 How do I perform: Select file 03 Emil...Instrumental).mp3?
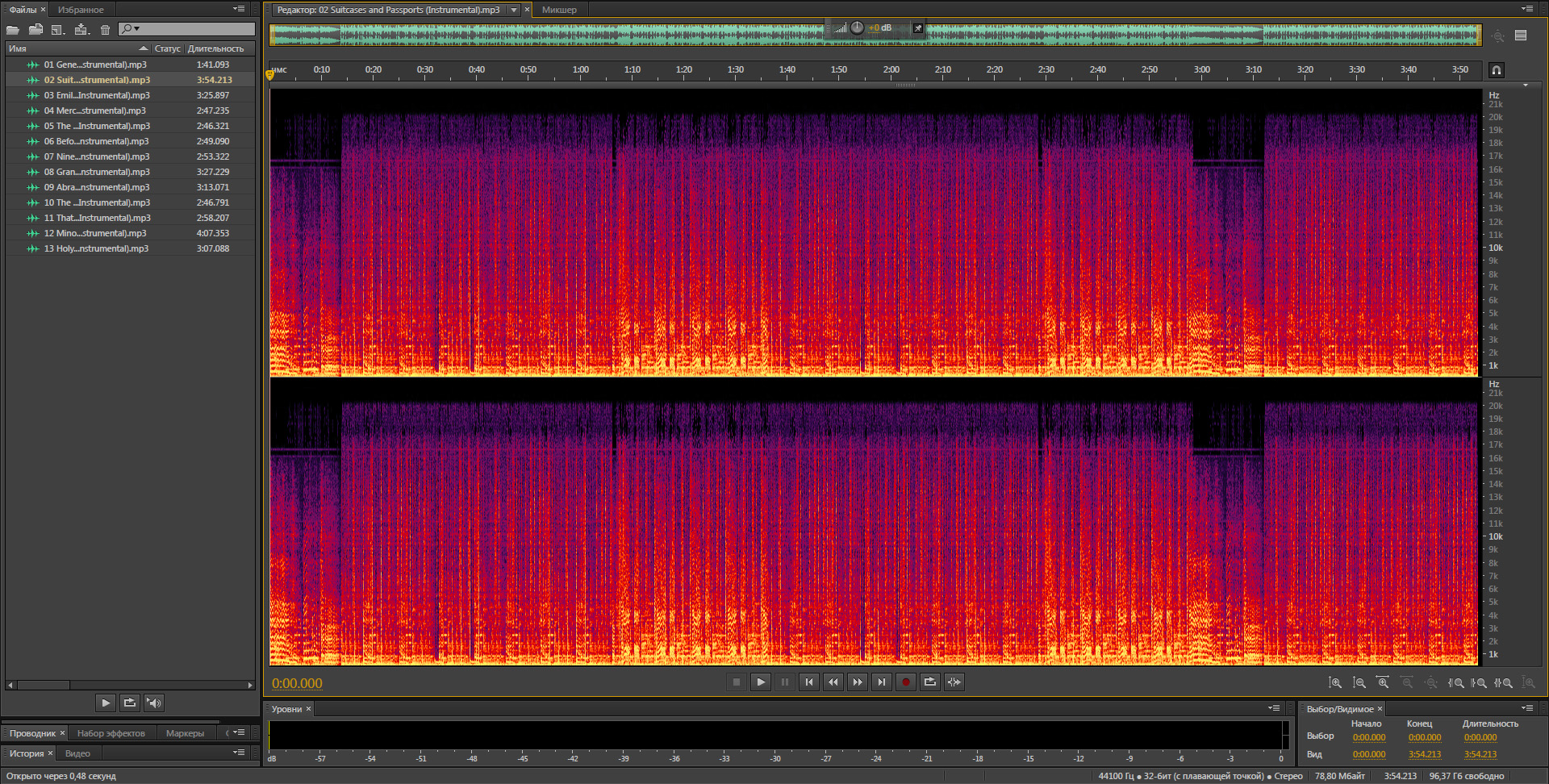[x=130, y=95]
